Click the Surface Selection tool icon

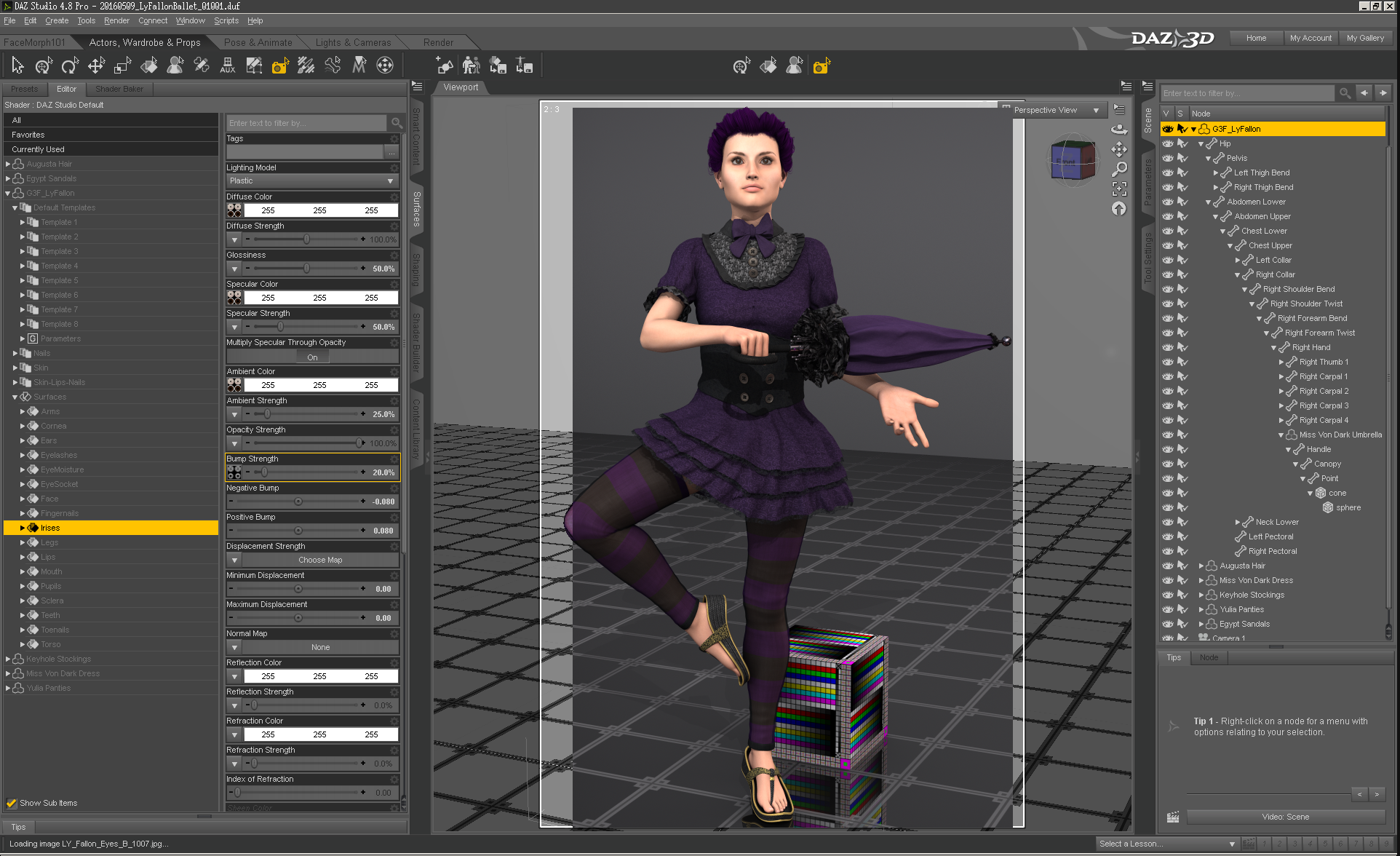(149, 66)
